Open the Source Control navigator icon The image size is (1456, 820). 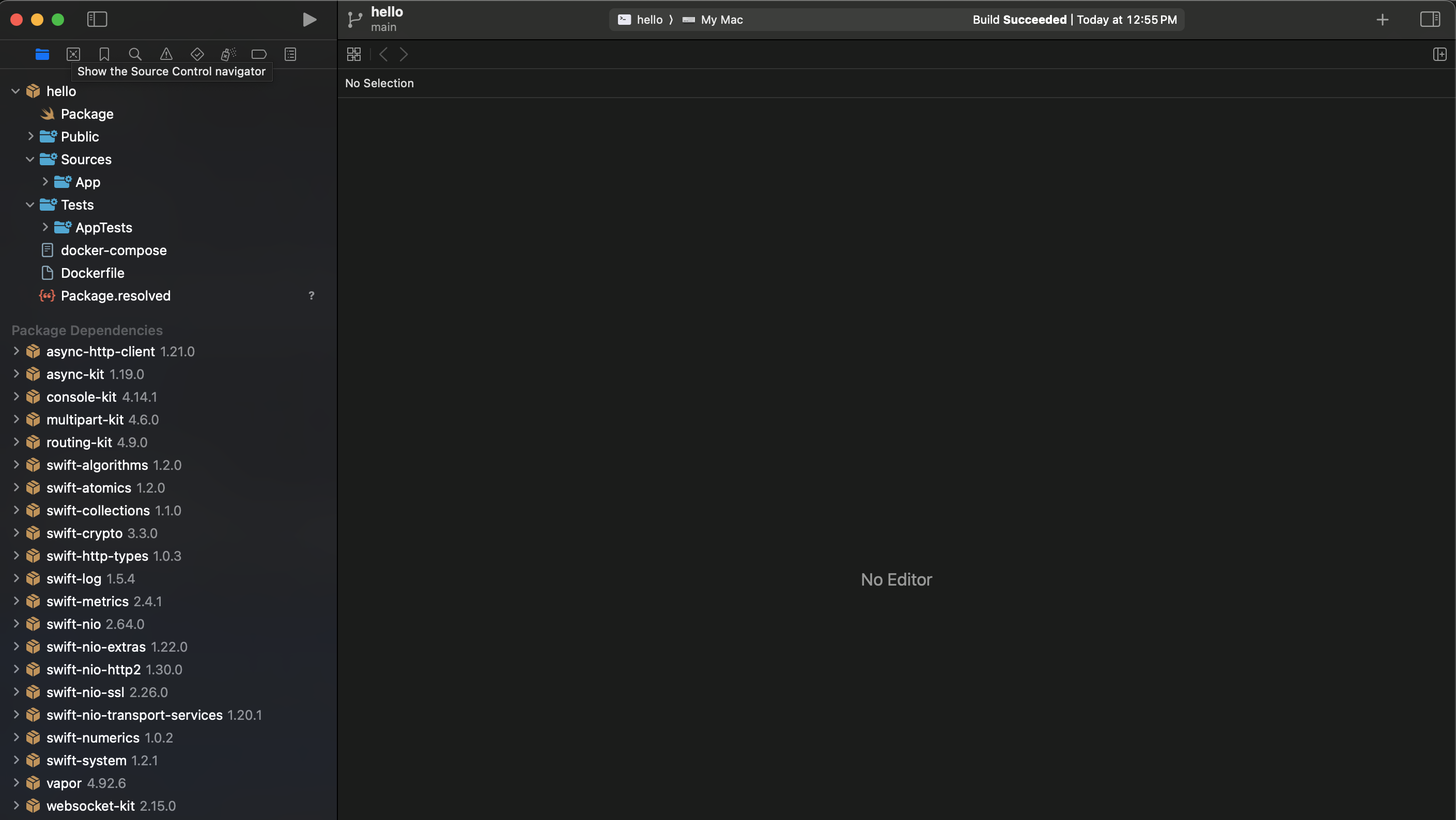(73, 54)
